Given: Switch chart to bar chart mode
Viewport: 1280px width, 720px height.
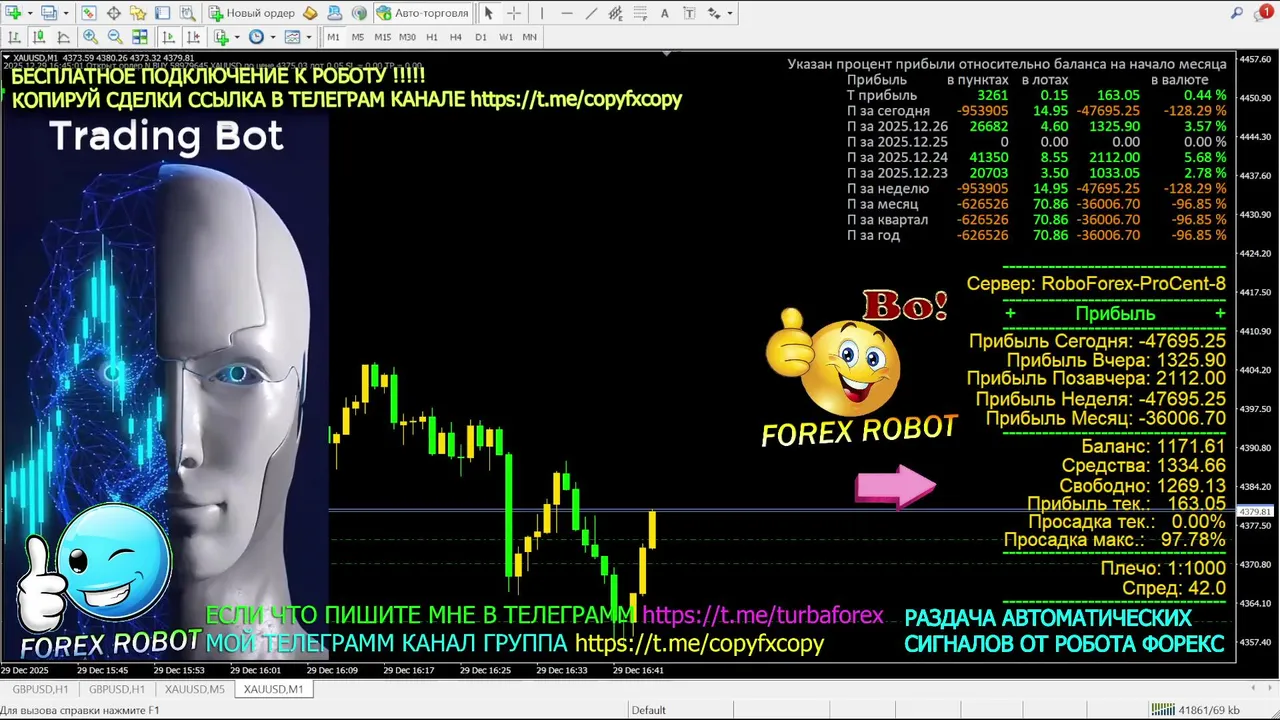Looking at the screenshot, I should tap(14, 37).
